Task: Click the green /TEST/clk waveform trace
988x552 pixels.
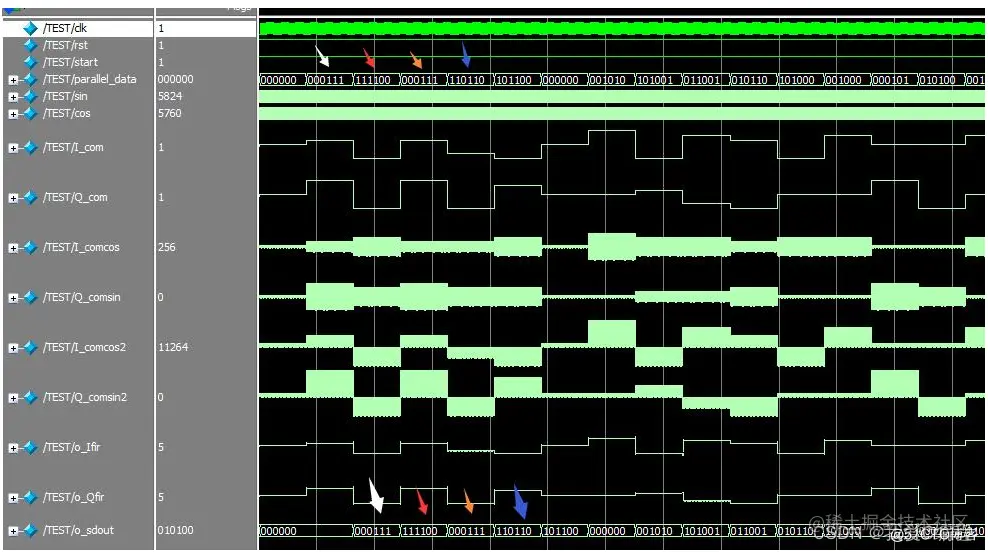Action: (x=622, y=28)
